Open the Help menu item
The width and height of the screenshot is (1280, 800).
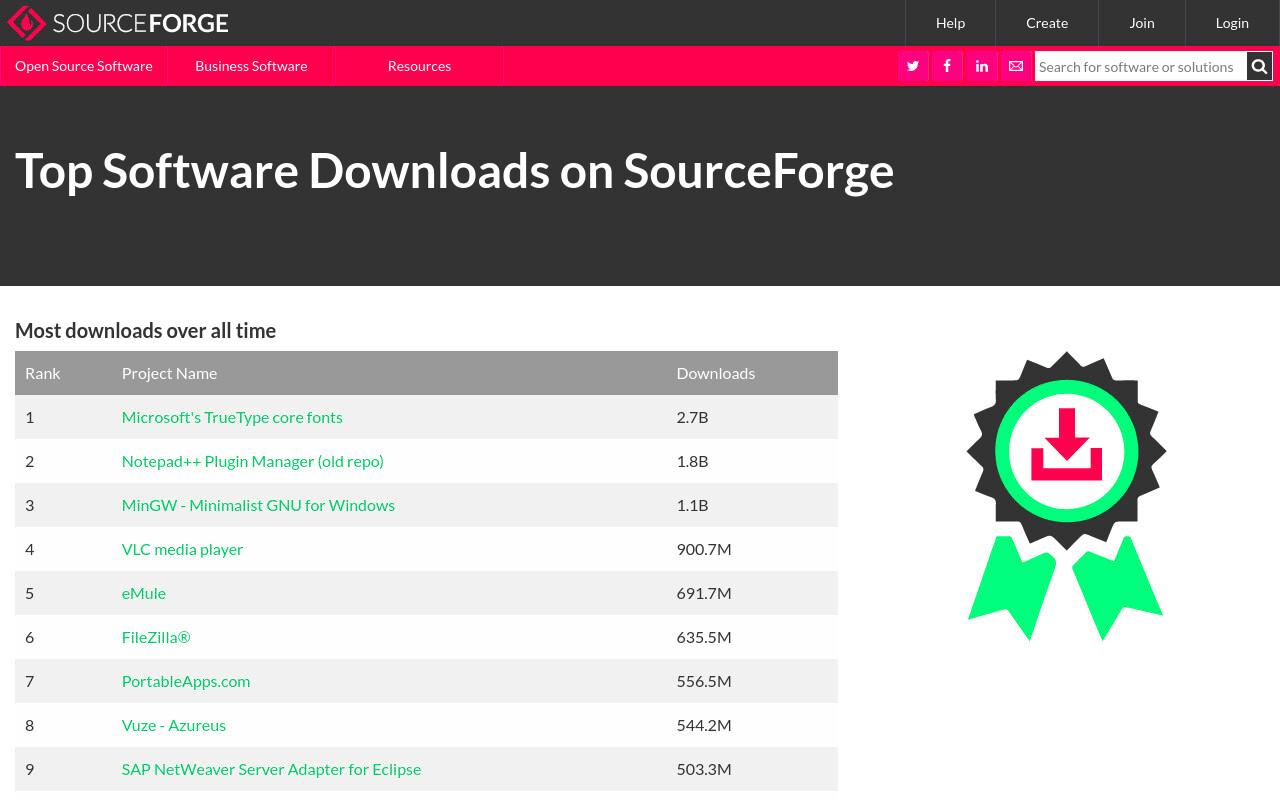[950, 23]
